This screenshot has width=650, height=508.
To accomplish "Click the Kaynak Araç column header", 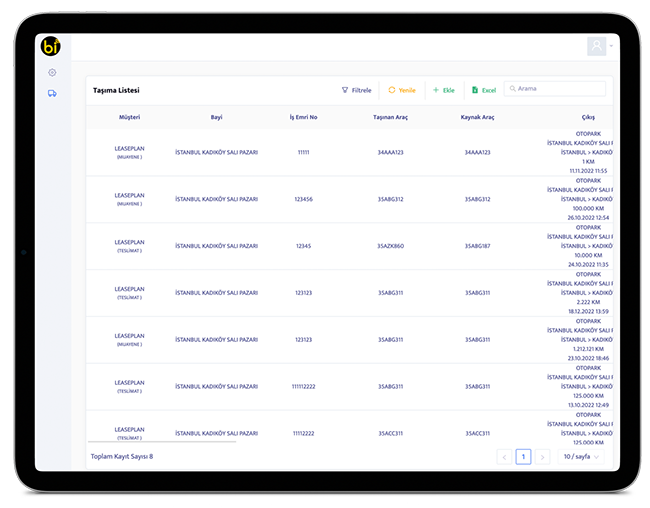I will tap(478, 117).
